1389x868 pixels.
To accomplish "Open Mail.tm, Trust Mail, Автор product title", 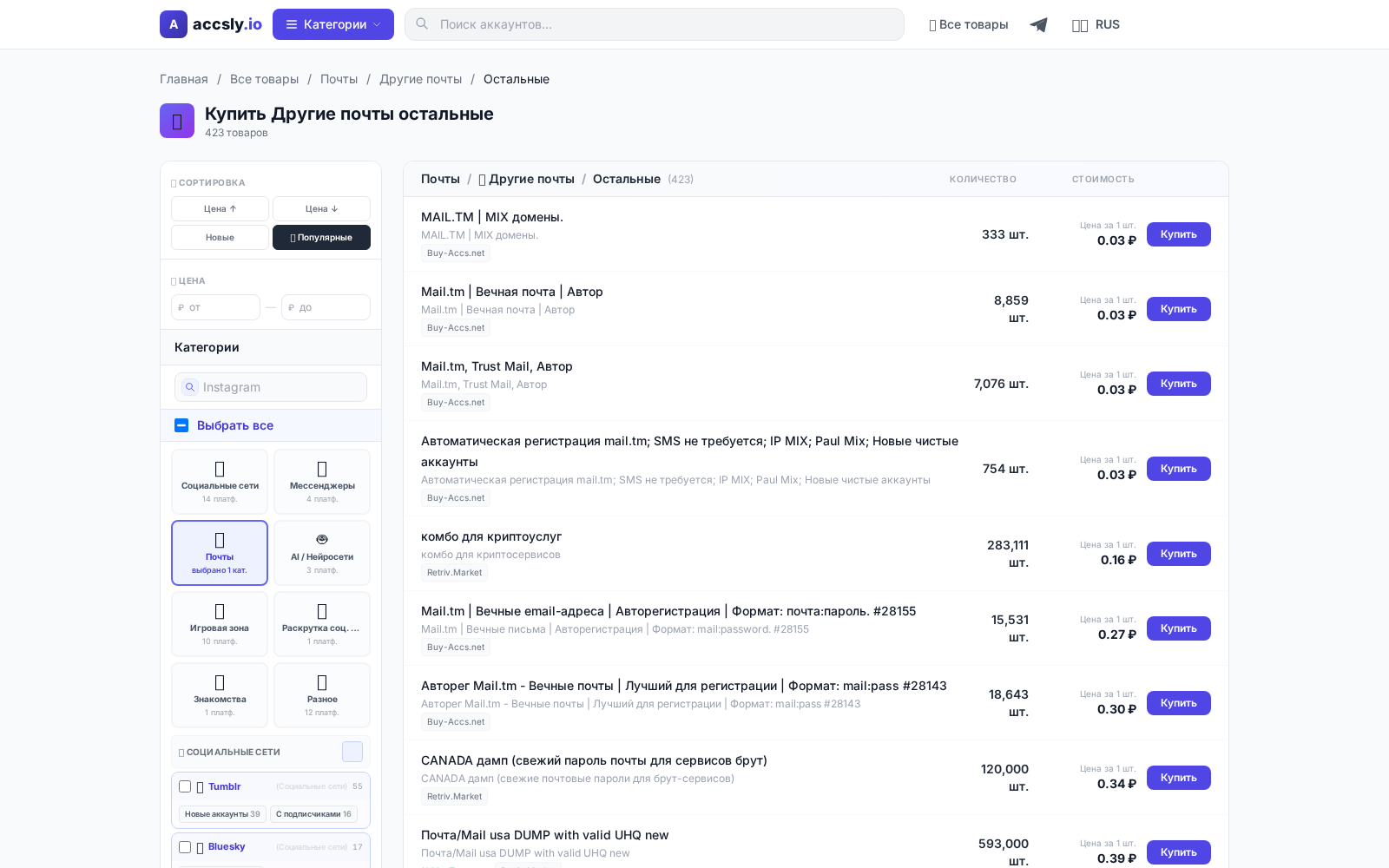I will (x=497, y=366).
